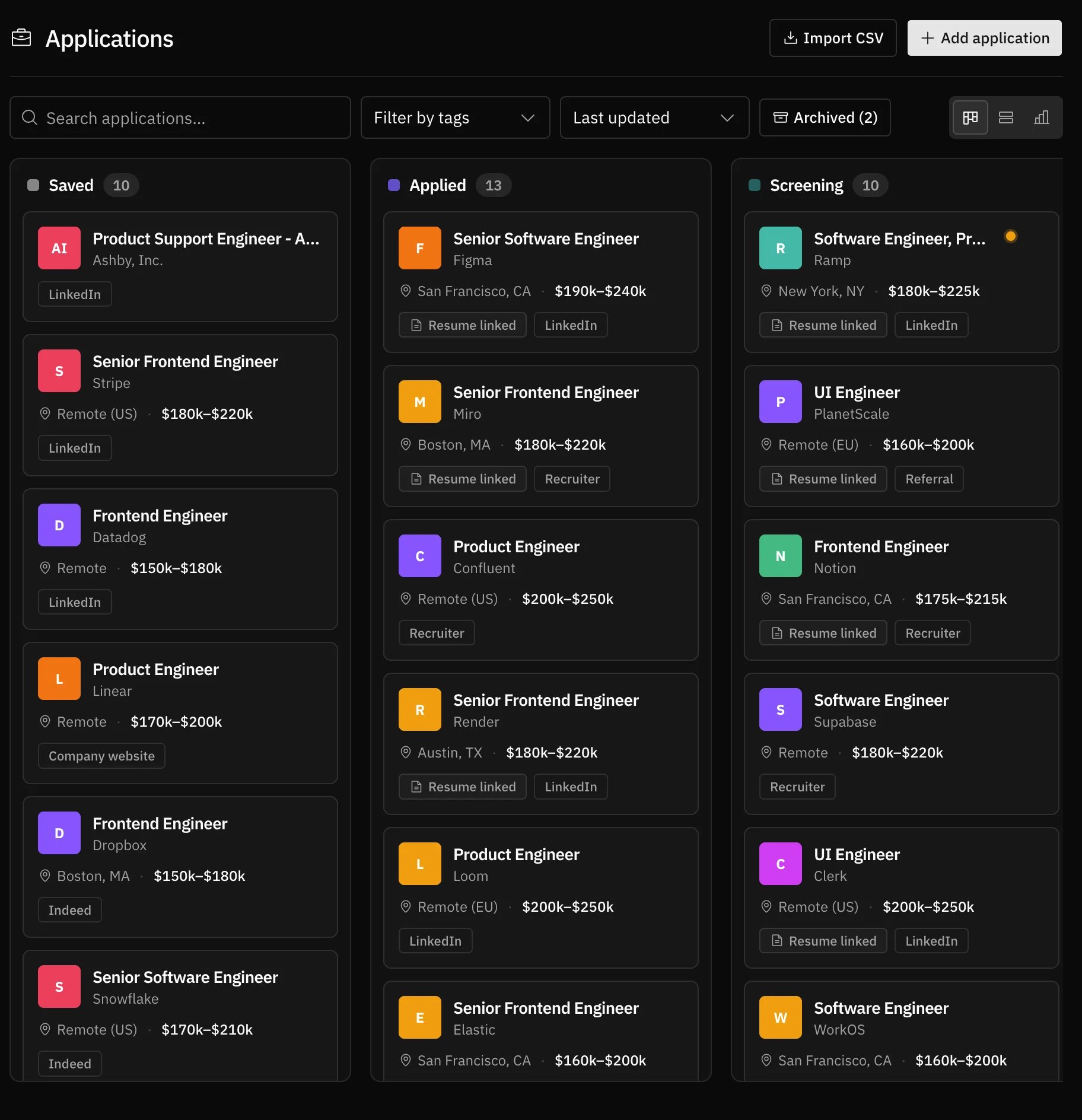Open UI Engineer at Clerk card

click(902, 898)
